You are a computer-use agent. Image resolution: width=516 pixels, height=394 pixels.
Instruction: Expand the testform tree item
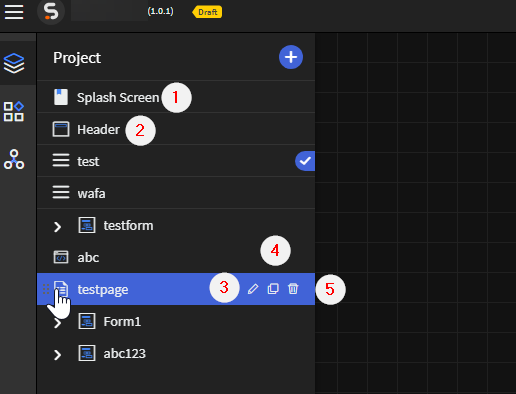click(57, 227)
